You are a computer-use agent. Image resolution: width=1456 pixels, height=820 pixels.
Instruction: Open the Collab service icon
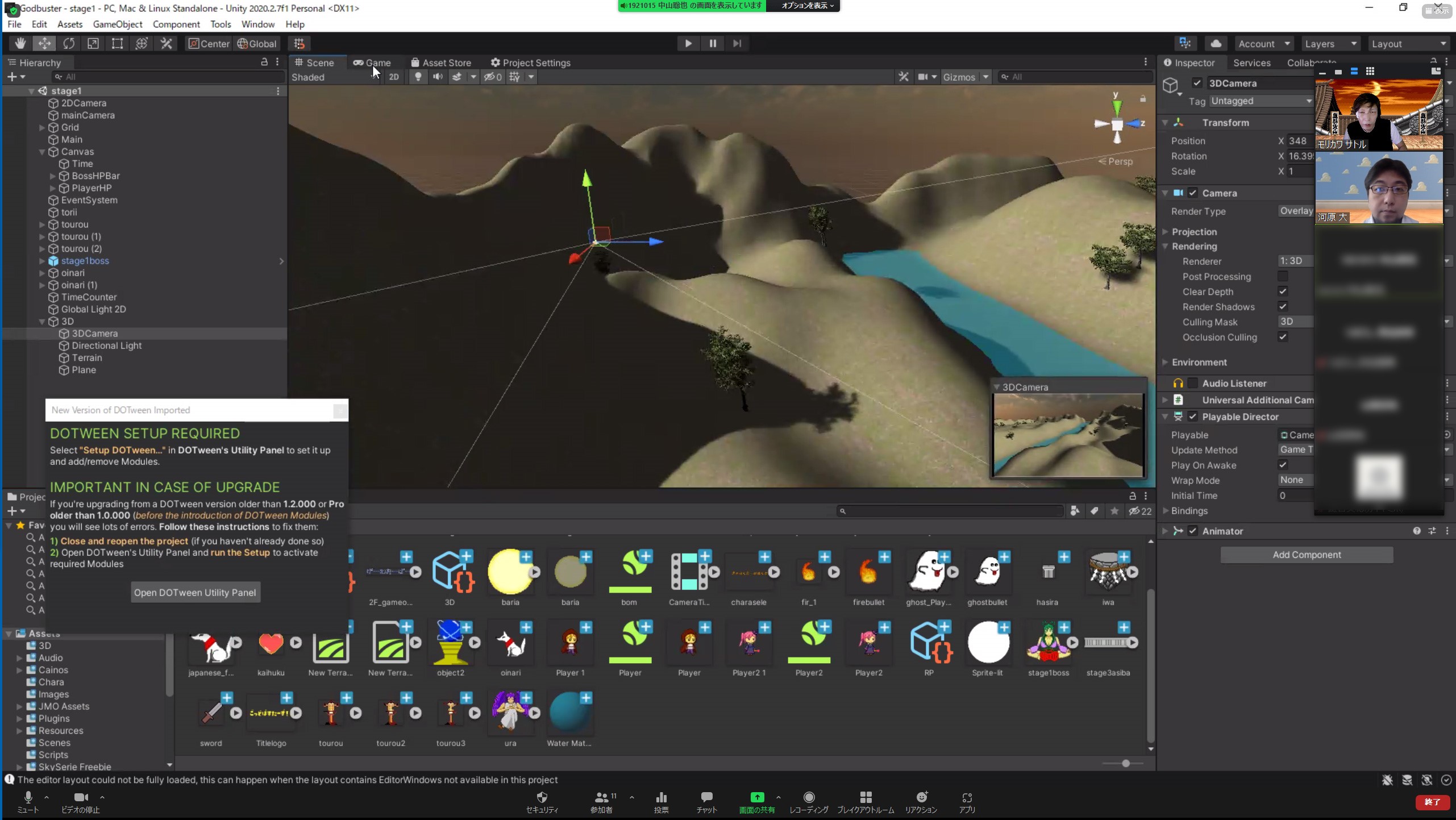click(1185, 44)
